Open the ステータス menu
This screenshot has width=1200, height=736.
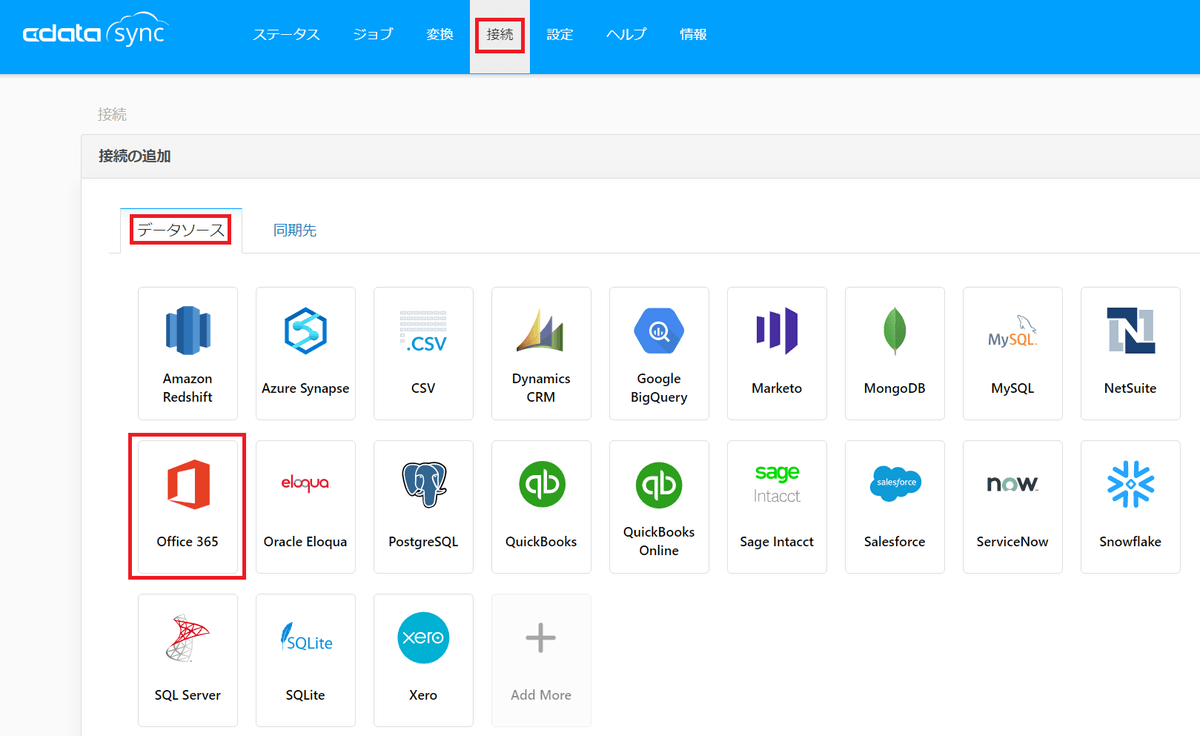[286, 34]
